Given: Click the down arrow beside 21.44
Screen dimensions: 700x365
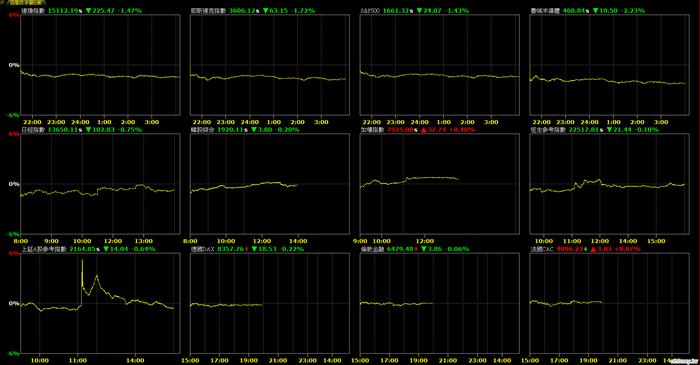Looking at the screenshot, I should click(x=609, y=129).
